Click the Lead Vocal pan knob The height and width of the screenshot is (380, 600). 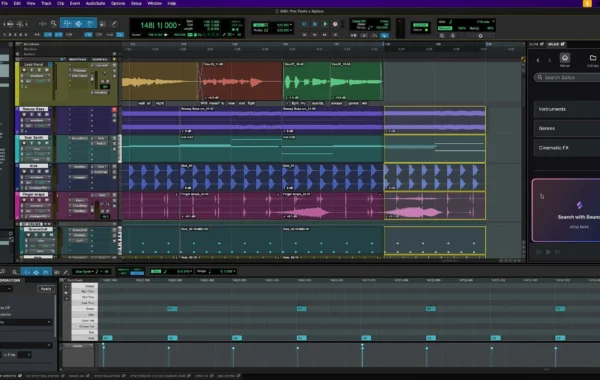pyautogui.click(x=105, y=73)
